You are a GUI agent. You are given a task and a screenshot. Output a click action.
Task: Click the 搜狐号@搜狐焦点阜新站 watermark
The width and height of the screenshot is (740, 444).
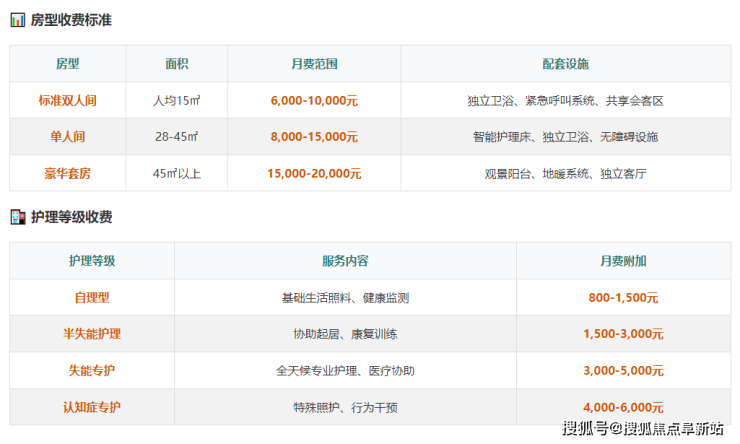pos(642,429)
